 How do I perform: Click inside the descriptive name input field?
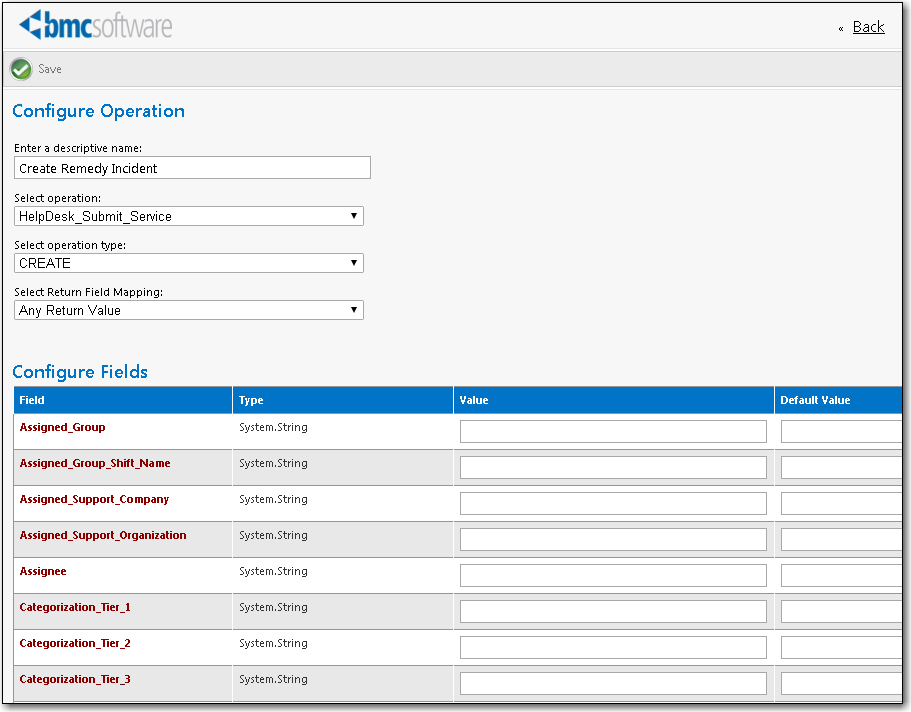pos(190,167)
